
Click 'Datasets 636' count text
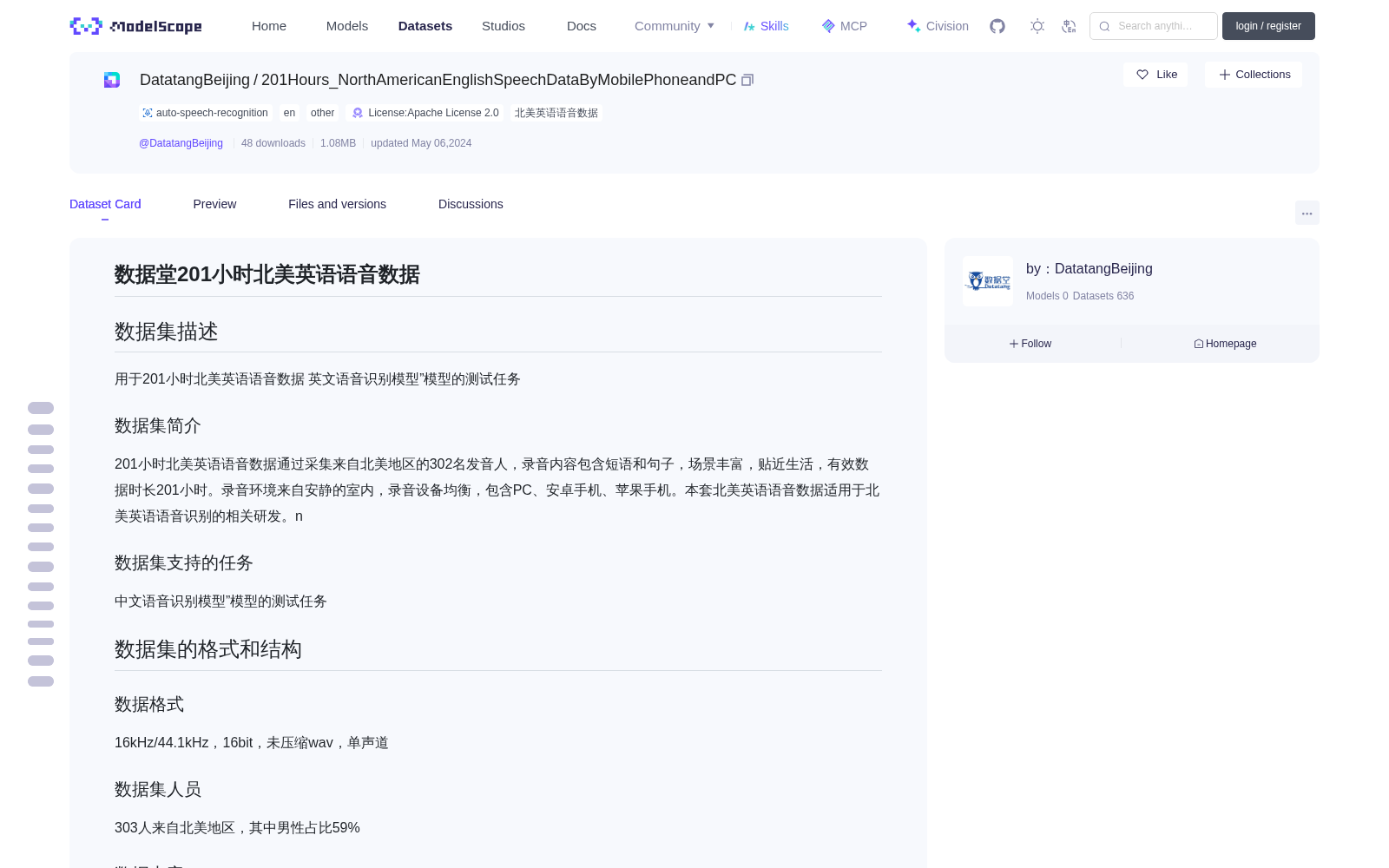1103,296
